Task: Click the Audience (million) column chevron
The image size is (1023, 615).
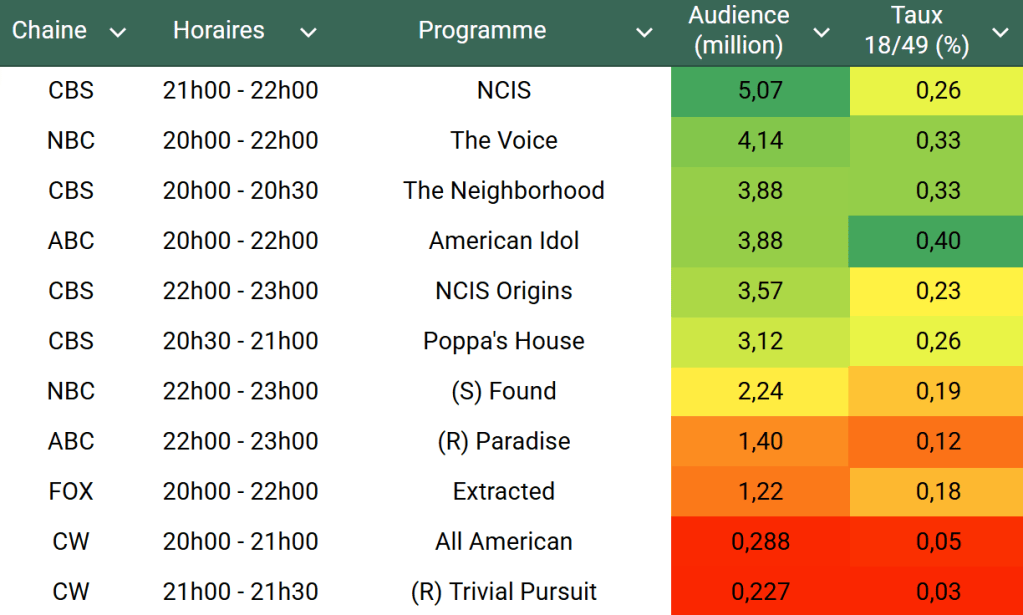Action: tap(821, 32)
